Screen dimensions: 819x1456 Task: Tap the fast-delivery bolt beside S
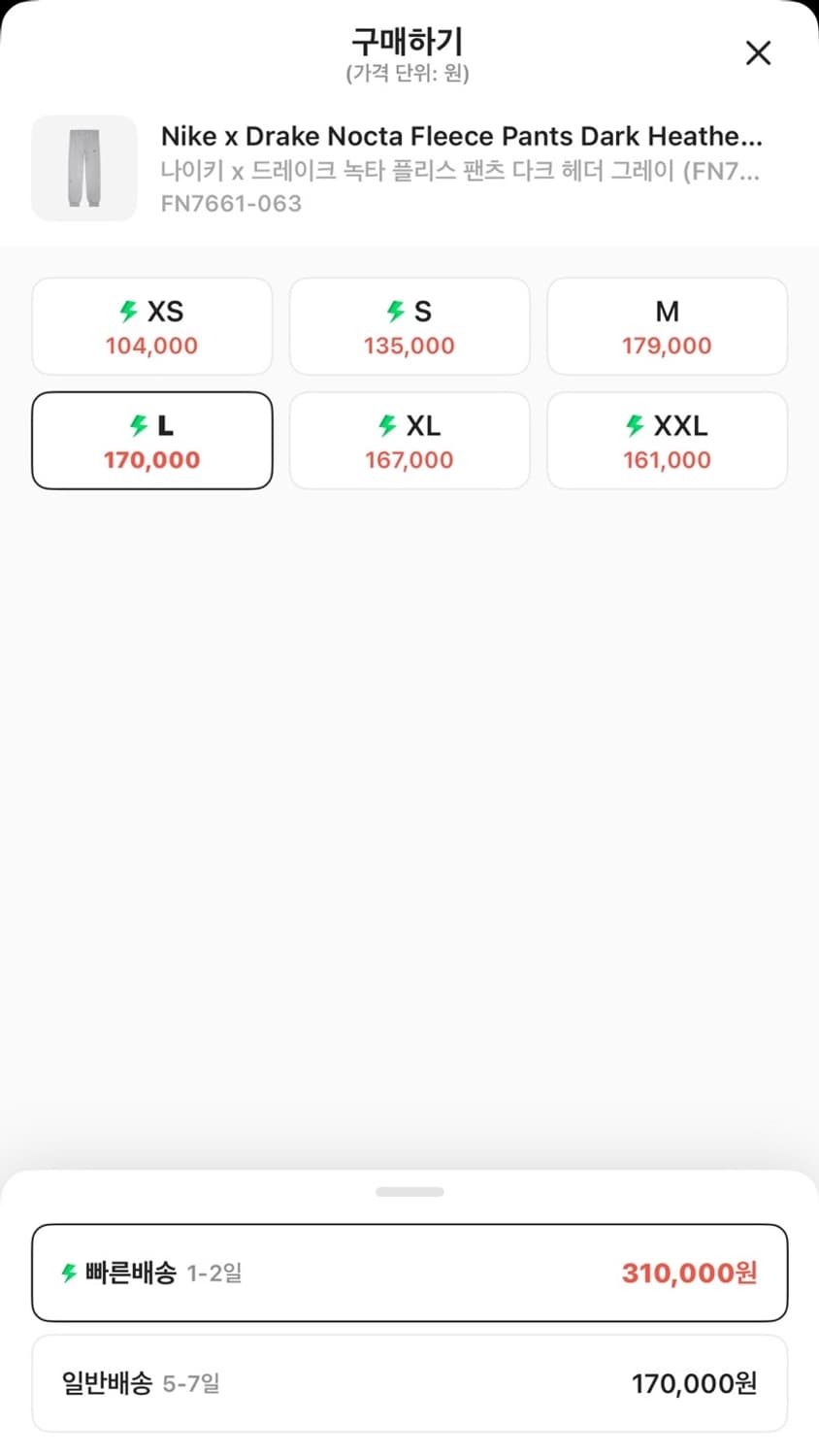396,311
